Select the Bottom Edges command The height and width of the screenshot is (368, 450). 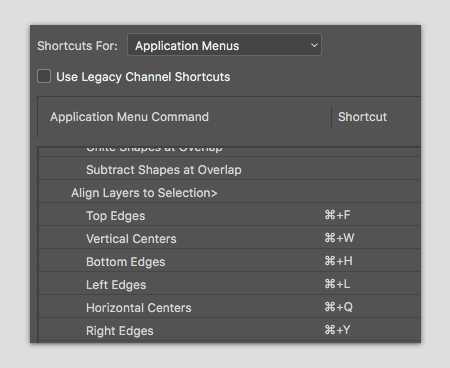[x=126, y=262]
